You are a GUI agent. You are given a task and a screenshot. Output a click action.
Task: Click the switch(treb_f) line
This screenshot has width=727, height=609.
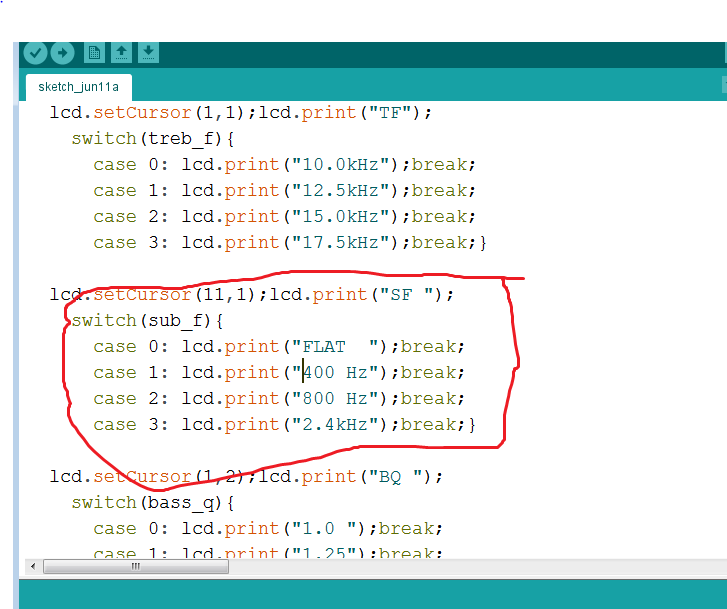pos(153,139)
